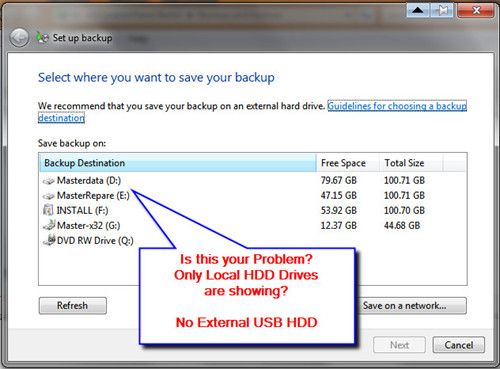Click 44.68 GB total size value
Screen dimensions: 500x369
point(402,226)
